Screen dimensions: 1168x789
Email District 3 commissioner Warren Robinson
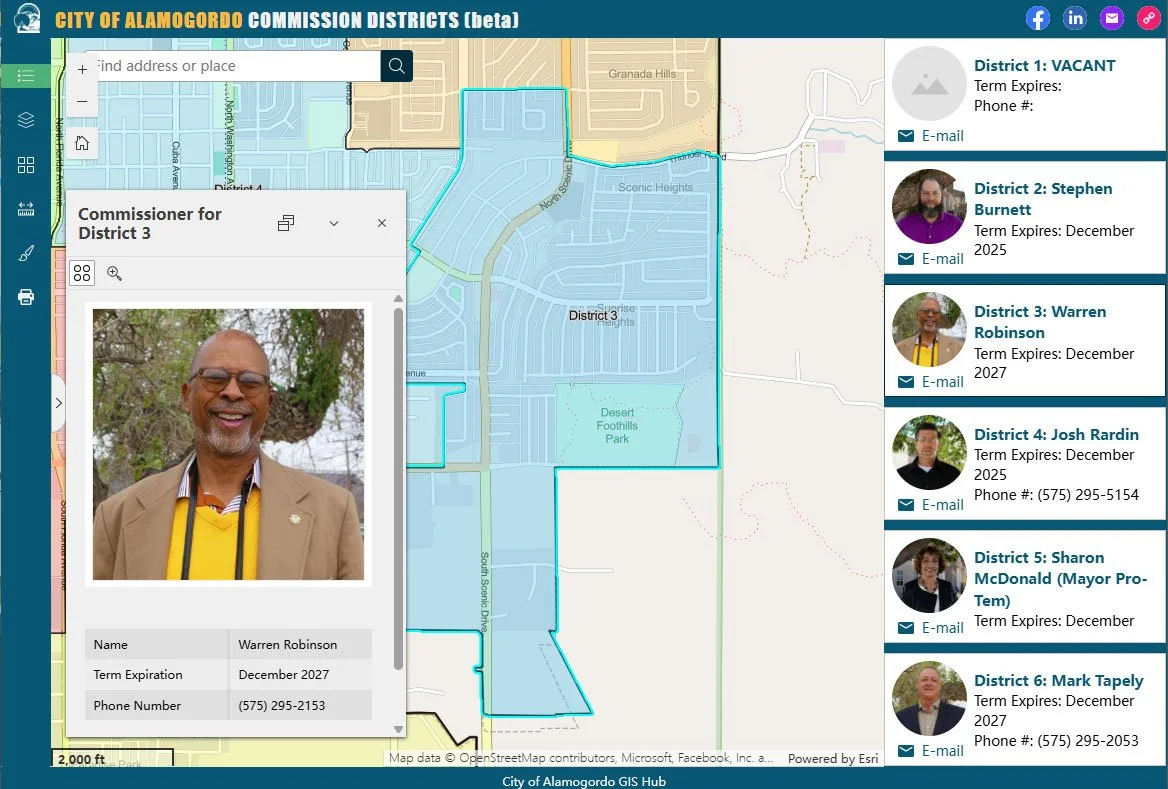[931, 381]
